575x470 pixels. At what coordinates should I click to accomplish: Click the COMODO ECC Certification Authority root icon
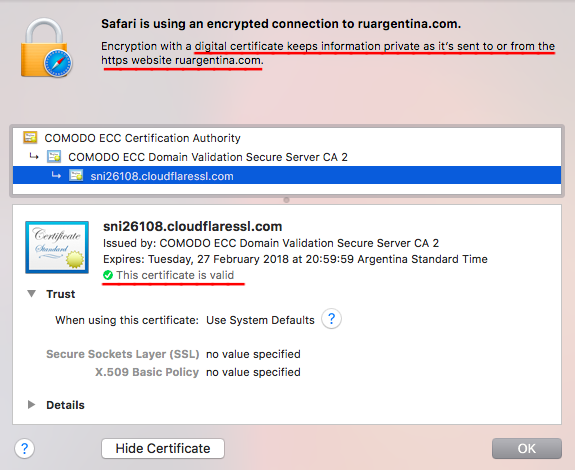click(x=30, y=137)
